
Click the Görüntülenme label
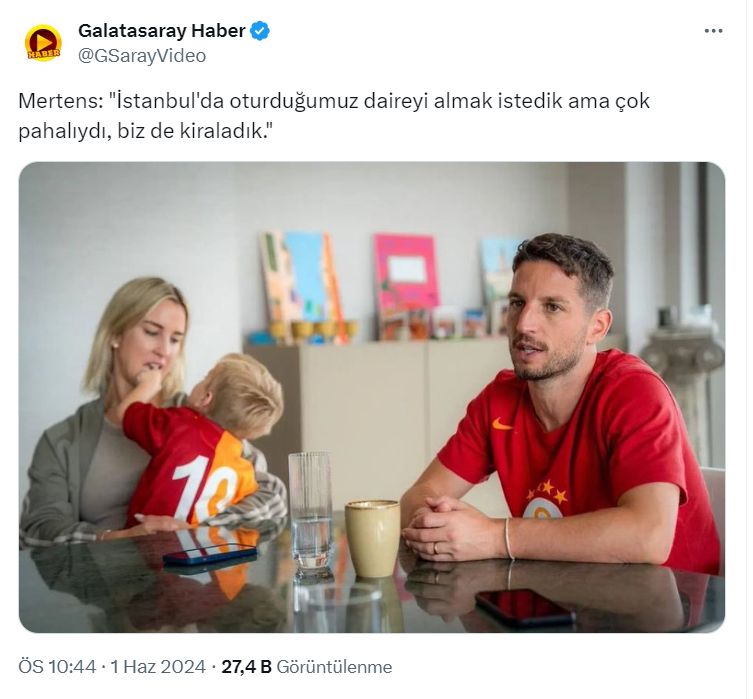(334, 667)
